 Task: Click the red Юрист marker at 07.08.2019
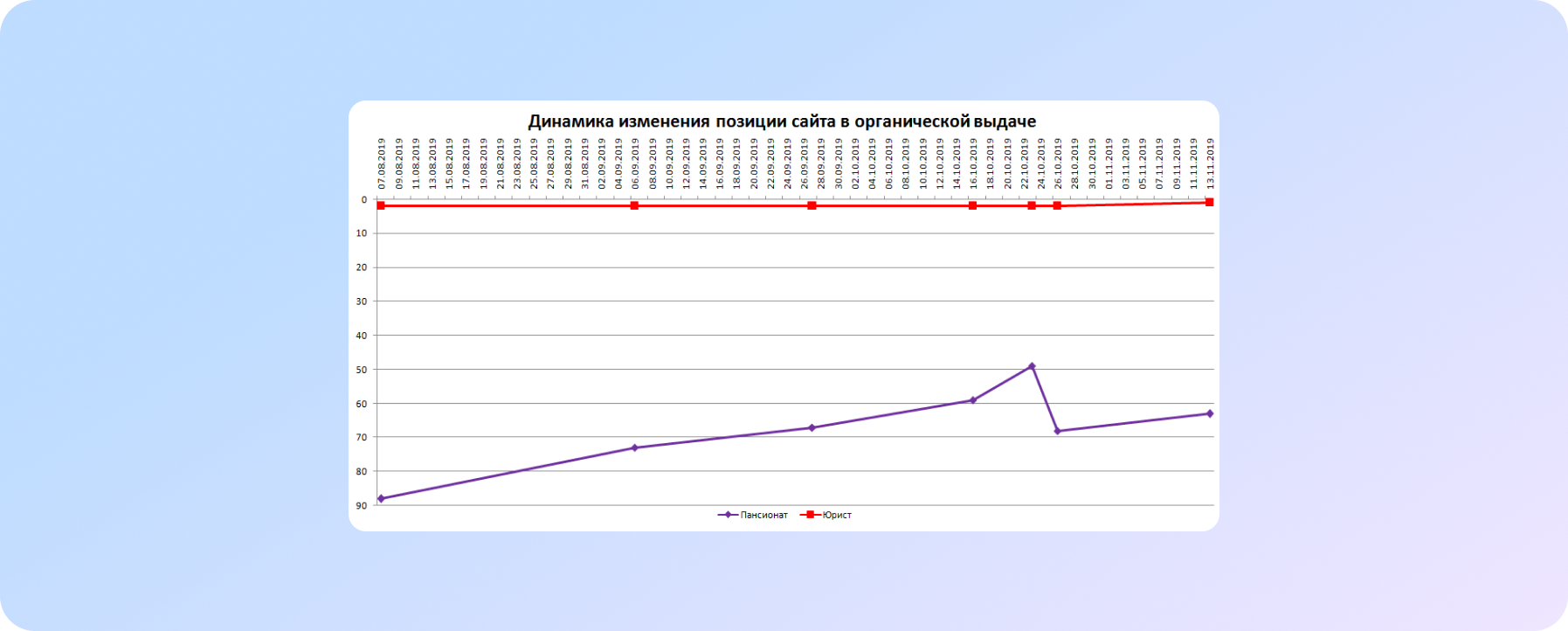[381, 205]
